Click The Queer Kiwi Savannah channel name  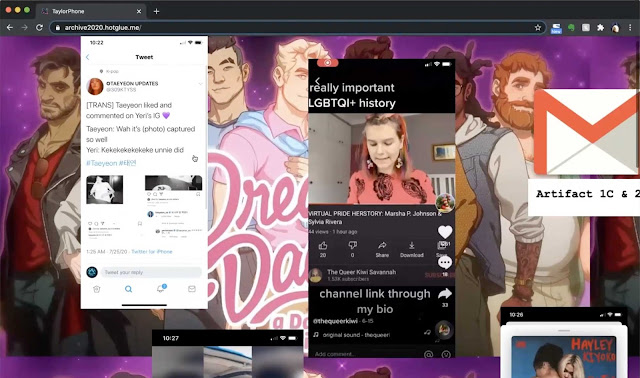click(361, 272)
